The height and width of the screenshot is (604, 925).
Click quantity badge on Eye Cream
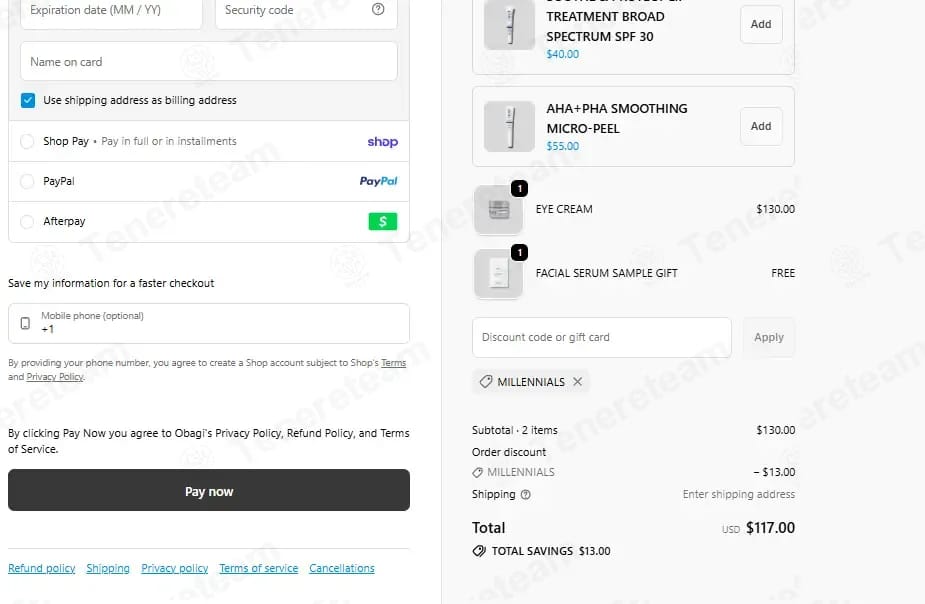(x=519, y=189)
